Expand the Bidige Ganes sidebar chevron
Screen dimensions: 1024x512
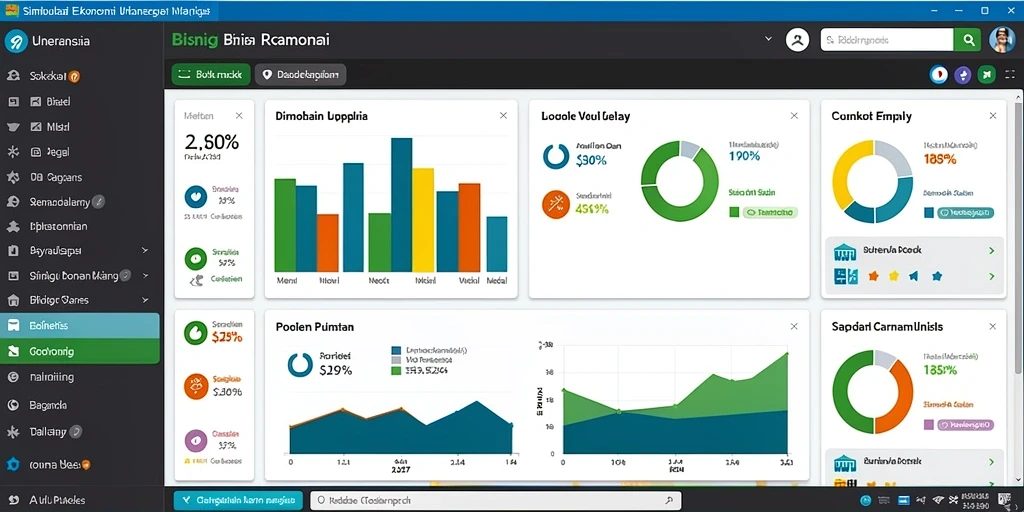[145, 300]
